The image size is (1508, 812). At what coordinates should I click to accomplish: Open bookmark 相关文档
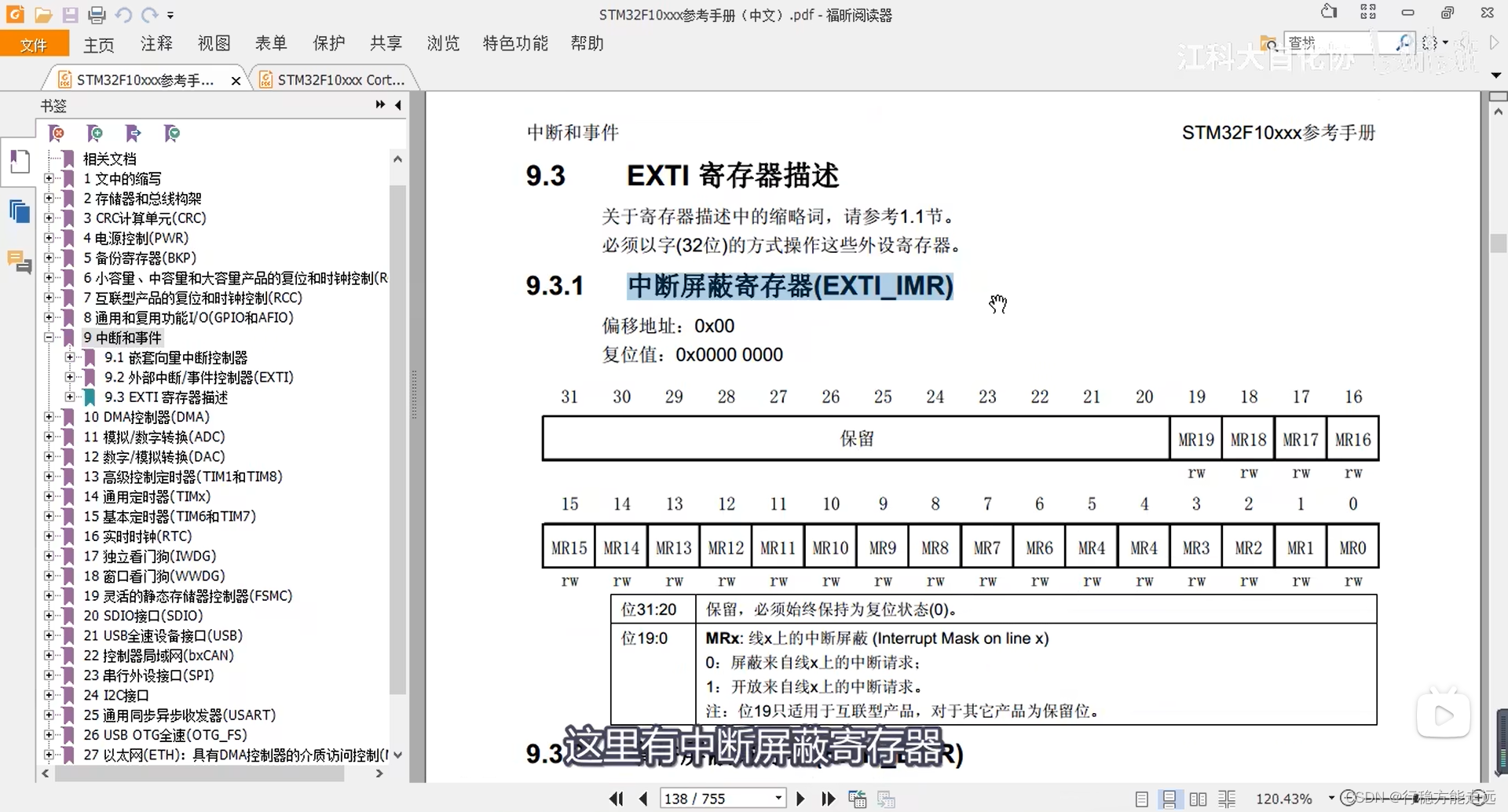tap(110, 159)
